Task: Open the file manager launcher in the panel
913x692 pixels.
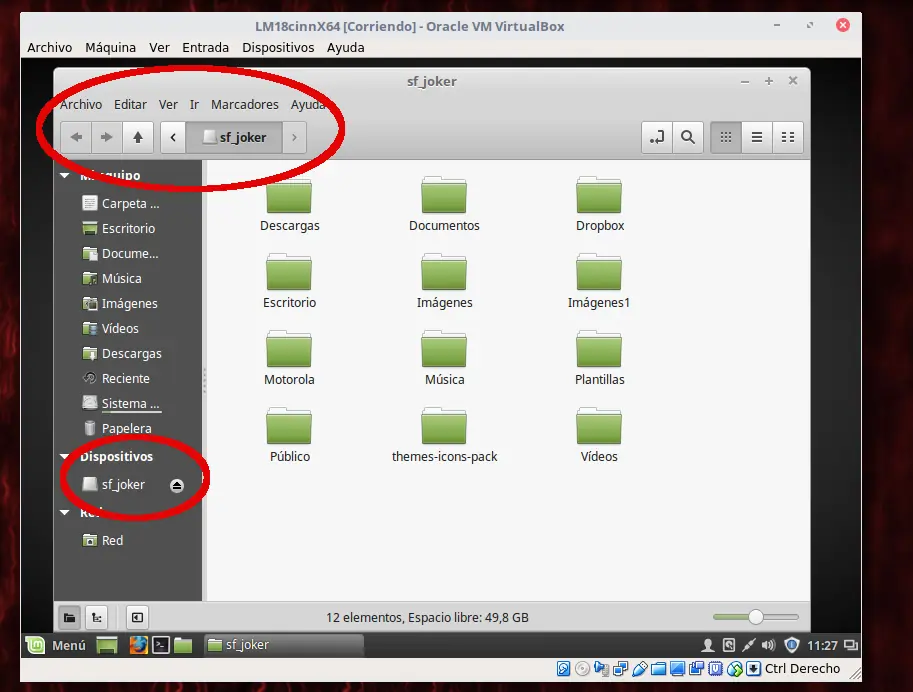Action: (x=183, y=645)
